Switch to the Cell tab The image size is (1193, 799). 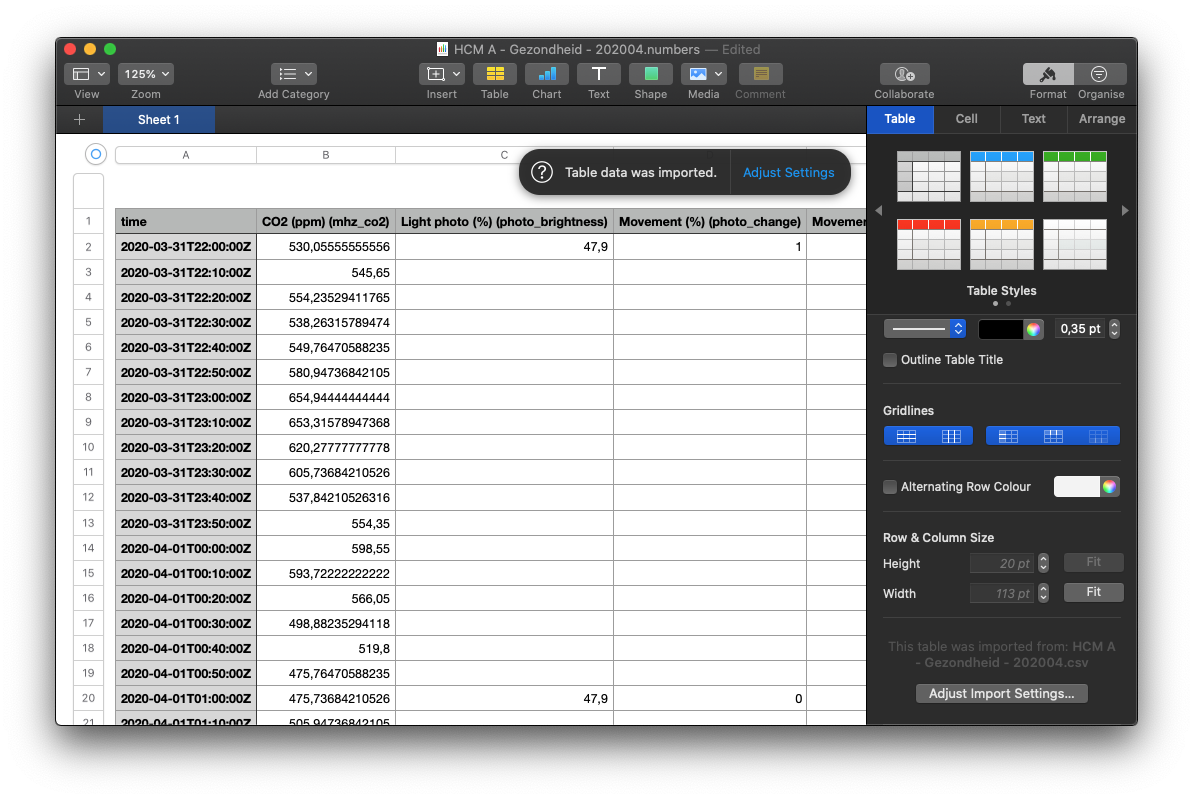click(966, 119)
